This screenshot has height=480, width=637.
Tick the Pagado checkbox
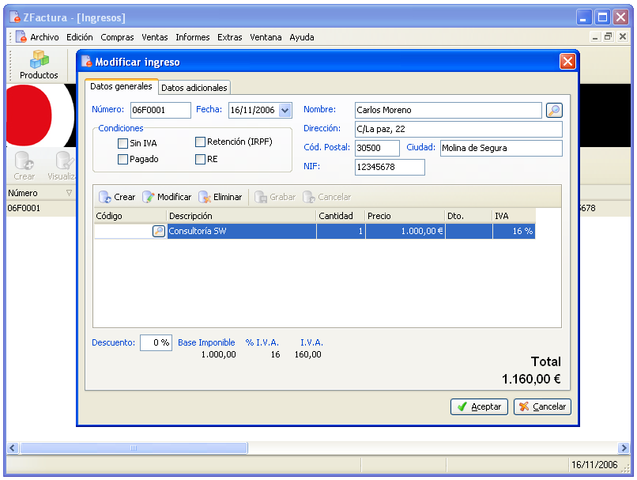(123, 159)
